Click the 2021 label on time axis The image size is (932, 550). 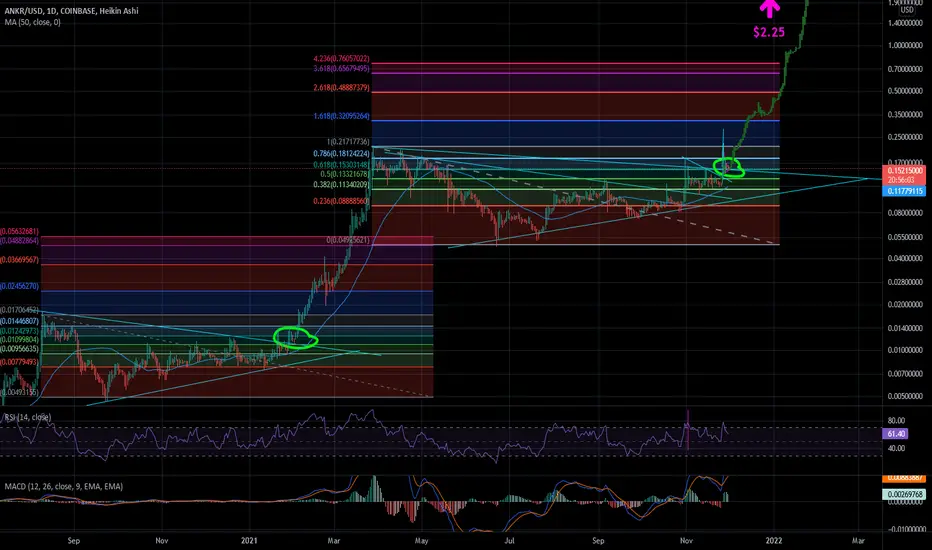pyautogui.click(x=249, y=540)
